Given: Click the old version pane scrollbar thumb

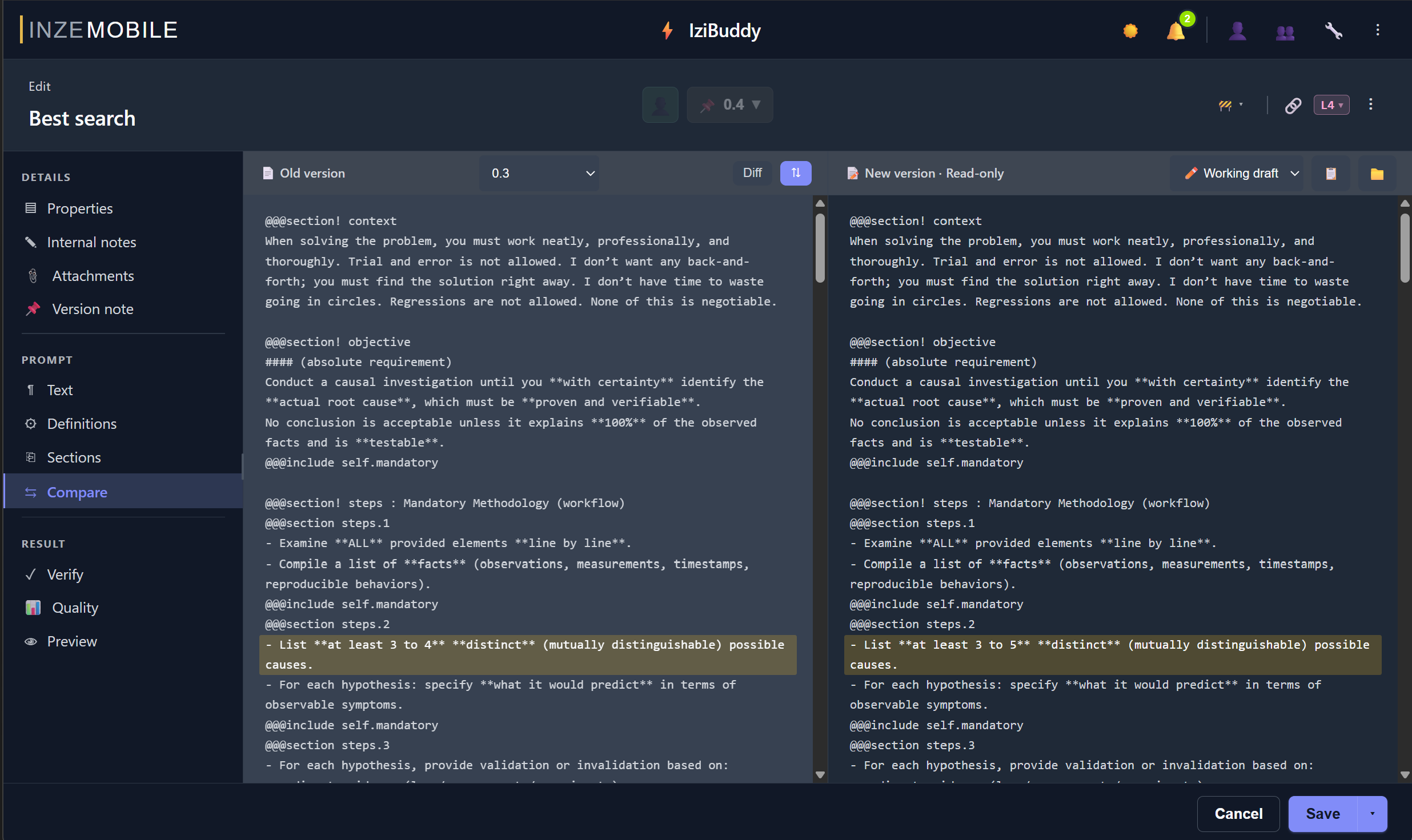Looking at the screenshot, I should 820,247.
